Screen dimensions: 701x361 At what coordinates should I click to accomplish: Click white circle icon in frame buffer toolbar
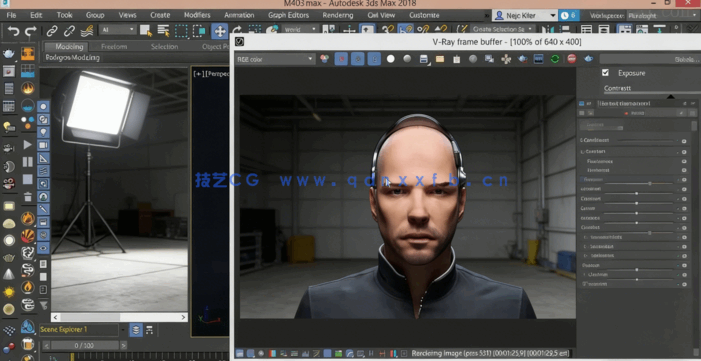[391, 59]
